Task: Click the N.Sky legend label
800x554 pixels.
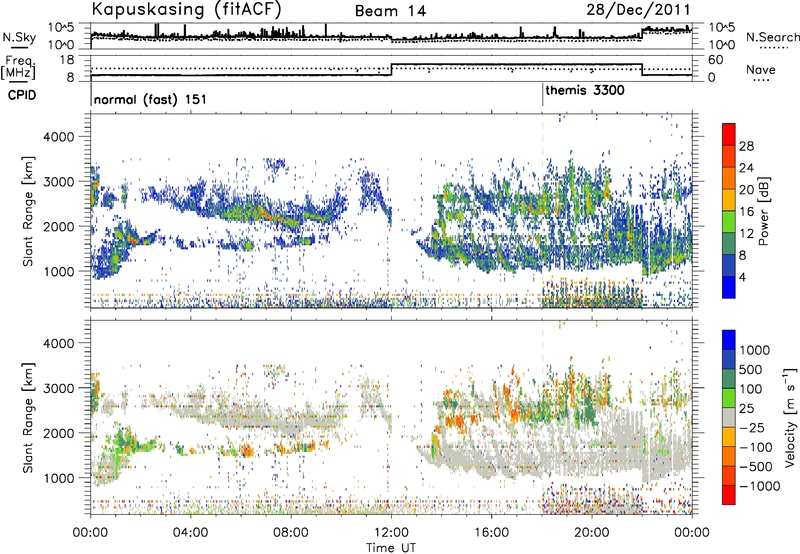Action: (19, 37)
